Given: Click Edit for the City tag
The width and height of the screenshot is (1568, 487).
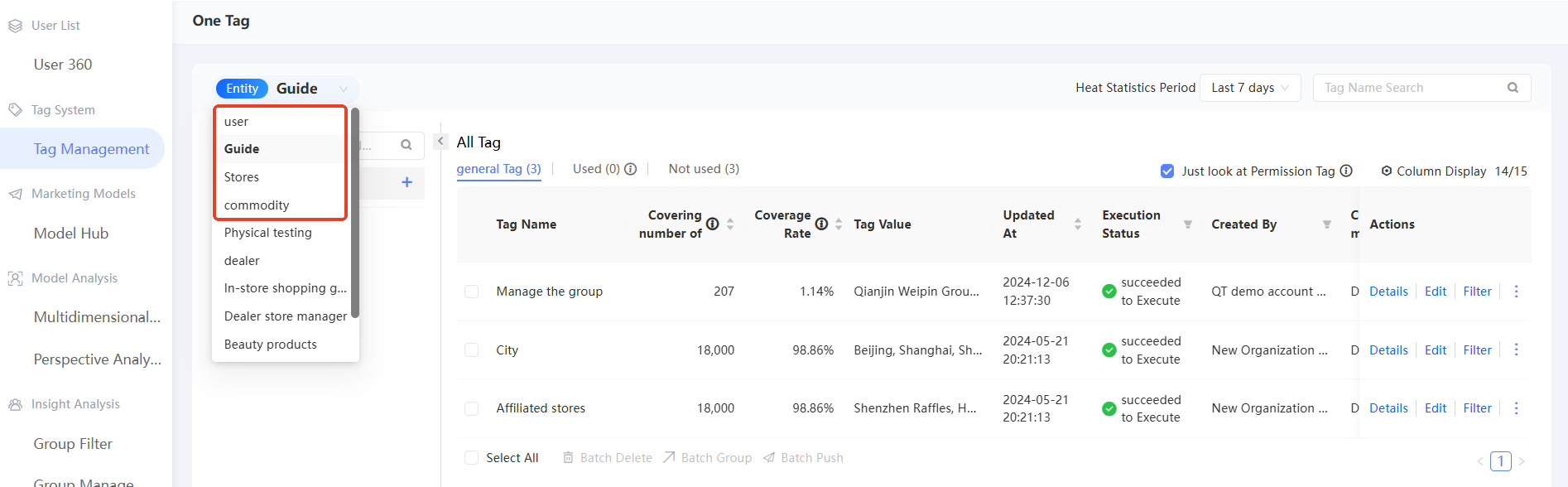Looking at the screenshot, I should (1435, 350).
